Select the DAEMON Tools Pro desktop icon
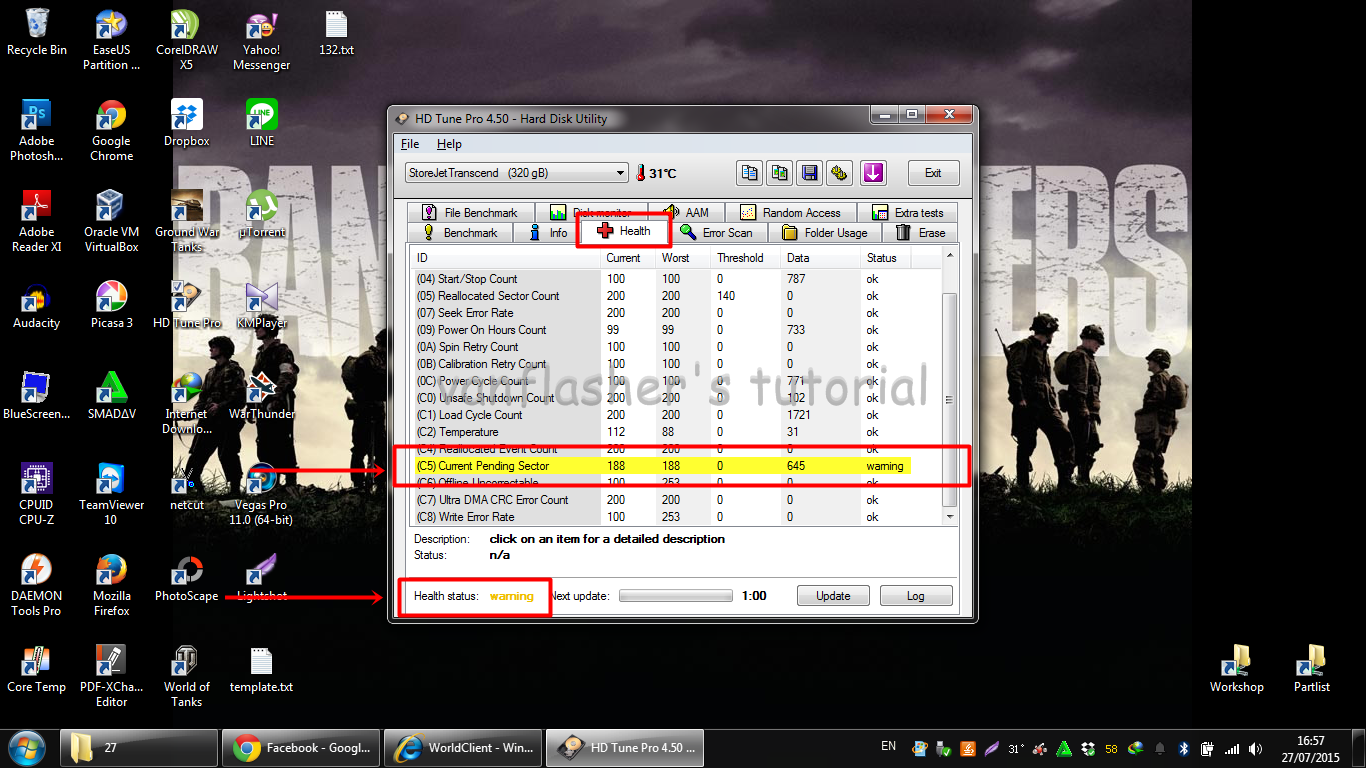 click(x=37, y=586)
